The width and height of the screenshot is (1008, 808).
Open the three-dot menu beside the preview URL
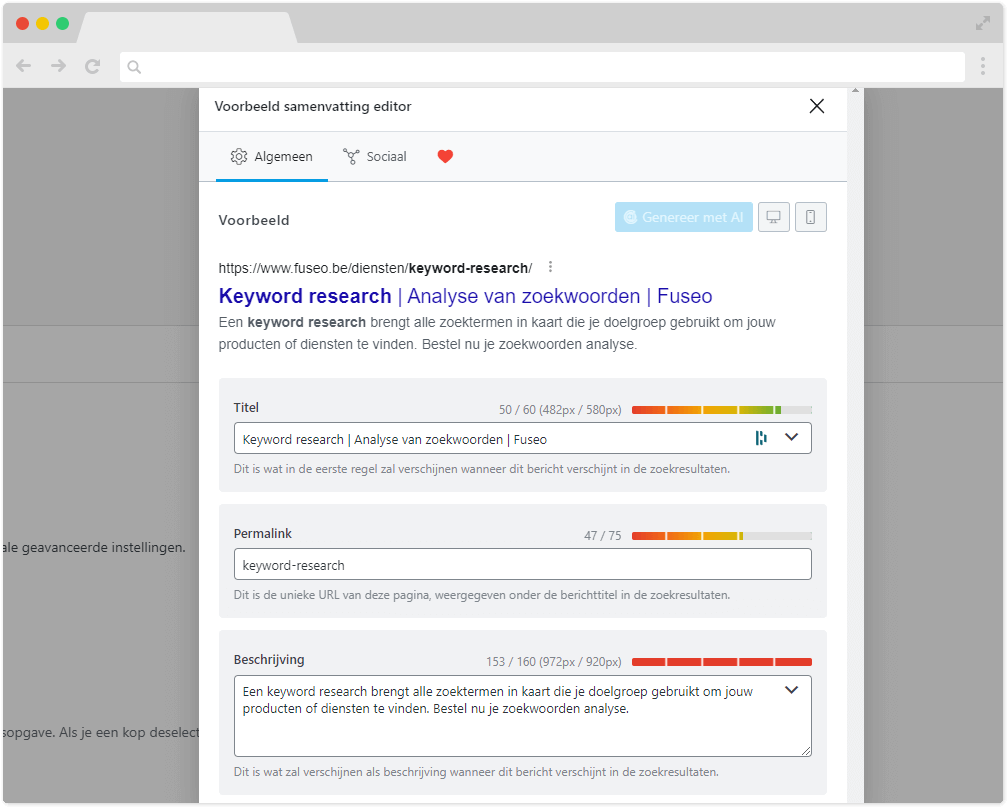[550, 267]
